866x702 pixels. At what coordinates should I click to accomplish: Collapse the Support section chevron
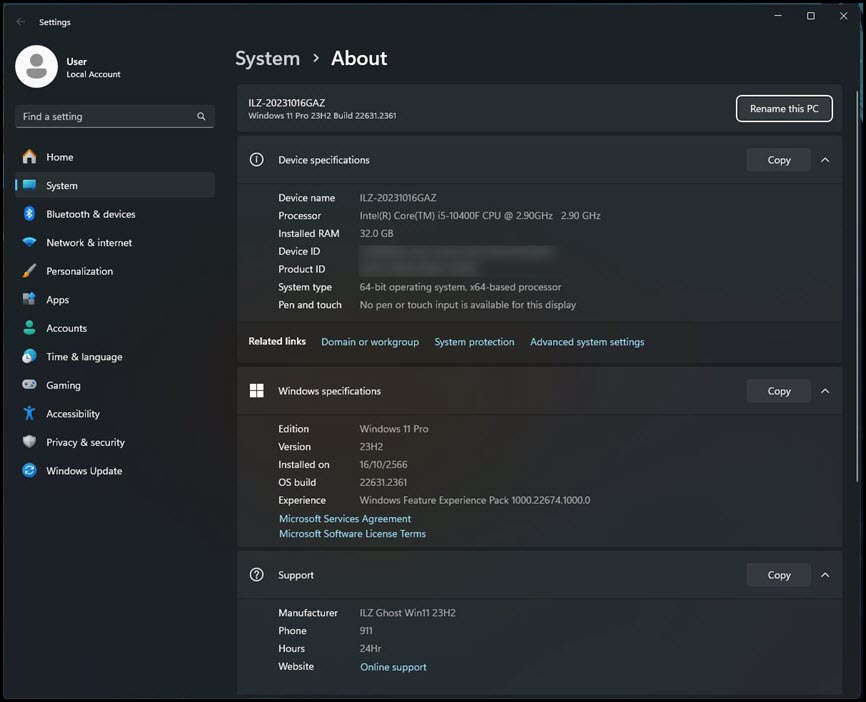tap(825, 575)
